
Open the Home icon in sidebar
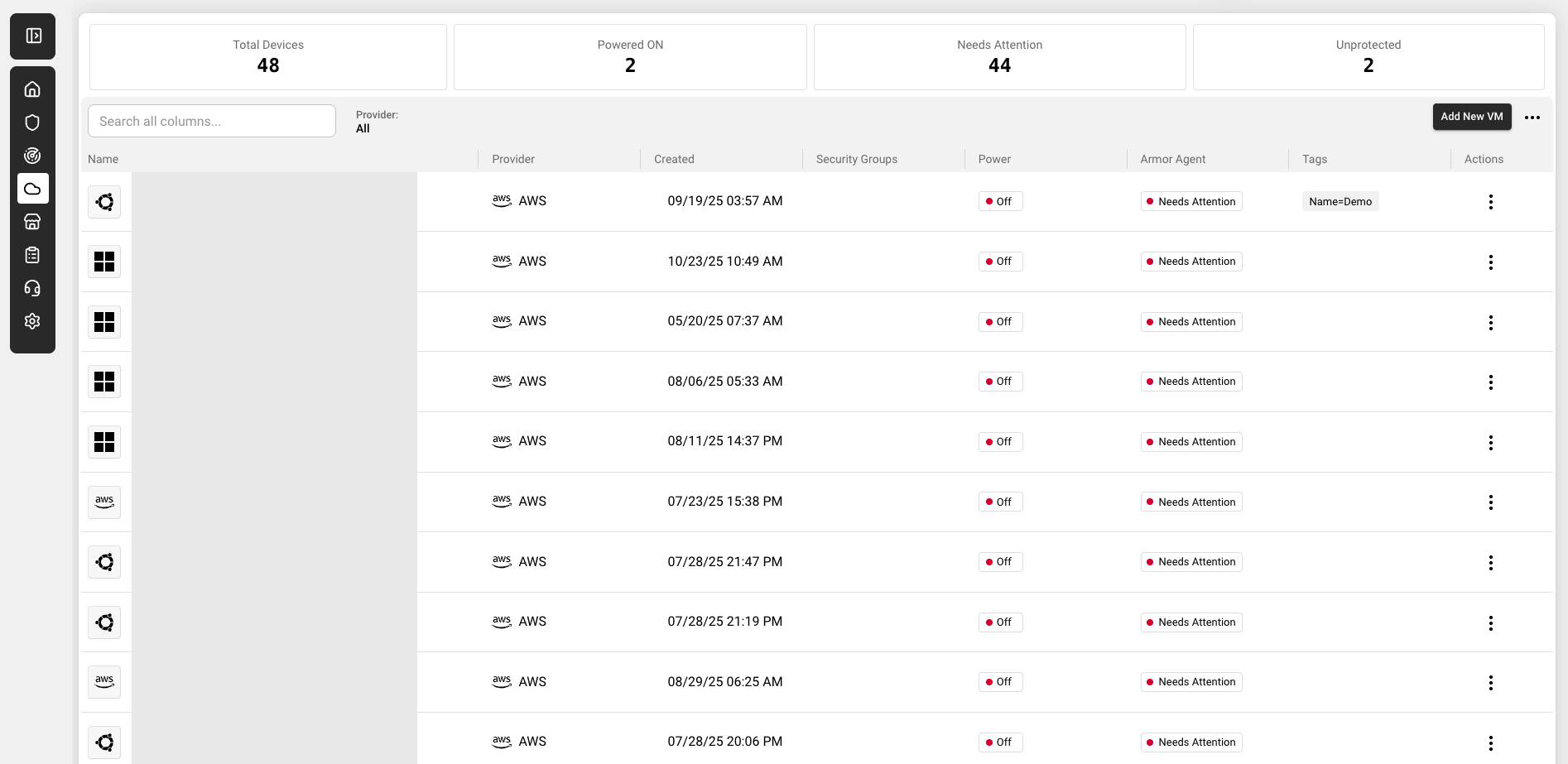[x=32, y=89]
